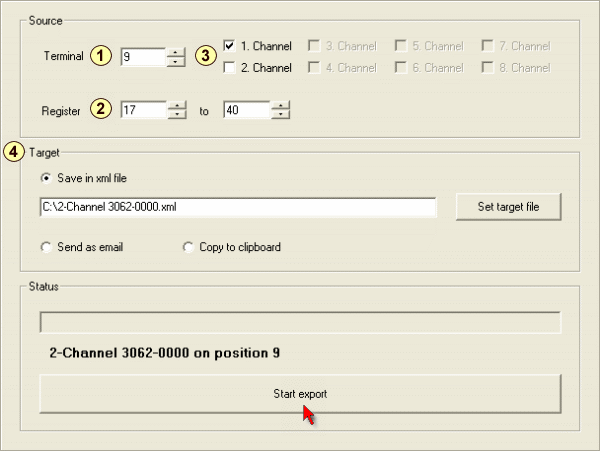600x451 pixels.
Task: Select the Save in xml file option
Action: pyautogui.click(x=46, y=178)
